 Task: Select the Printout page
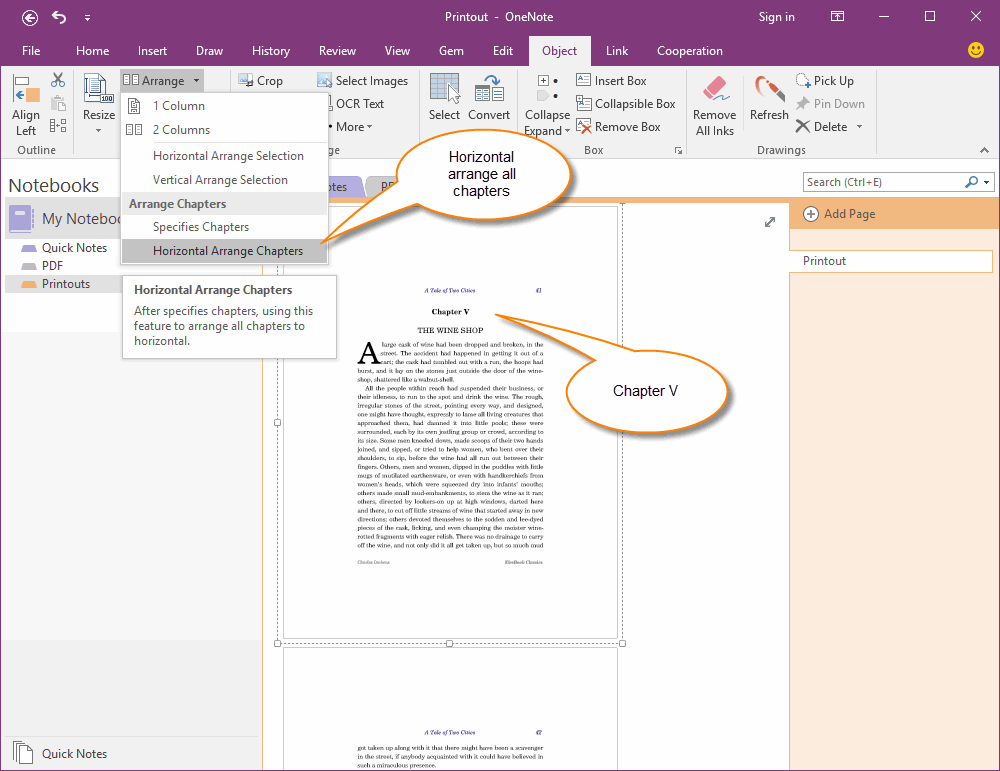pos(891,261)
